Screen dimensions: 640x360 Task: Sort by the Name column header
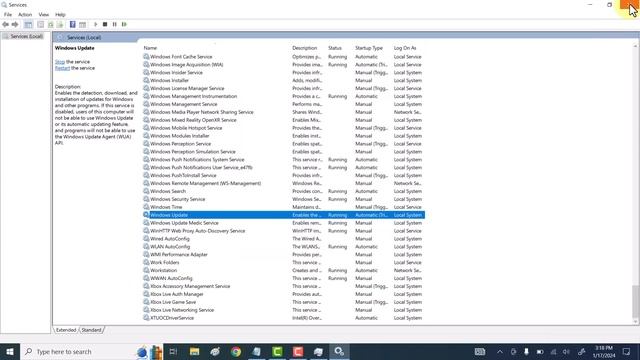click(x=150, y=48)
